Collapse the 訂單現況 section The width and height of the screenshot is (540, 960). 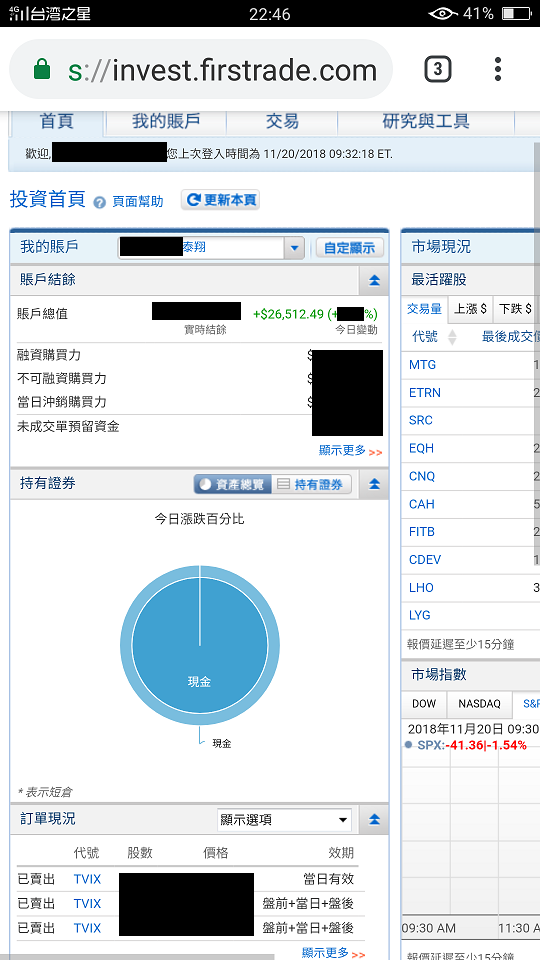375,819
